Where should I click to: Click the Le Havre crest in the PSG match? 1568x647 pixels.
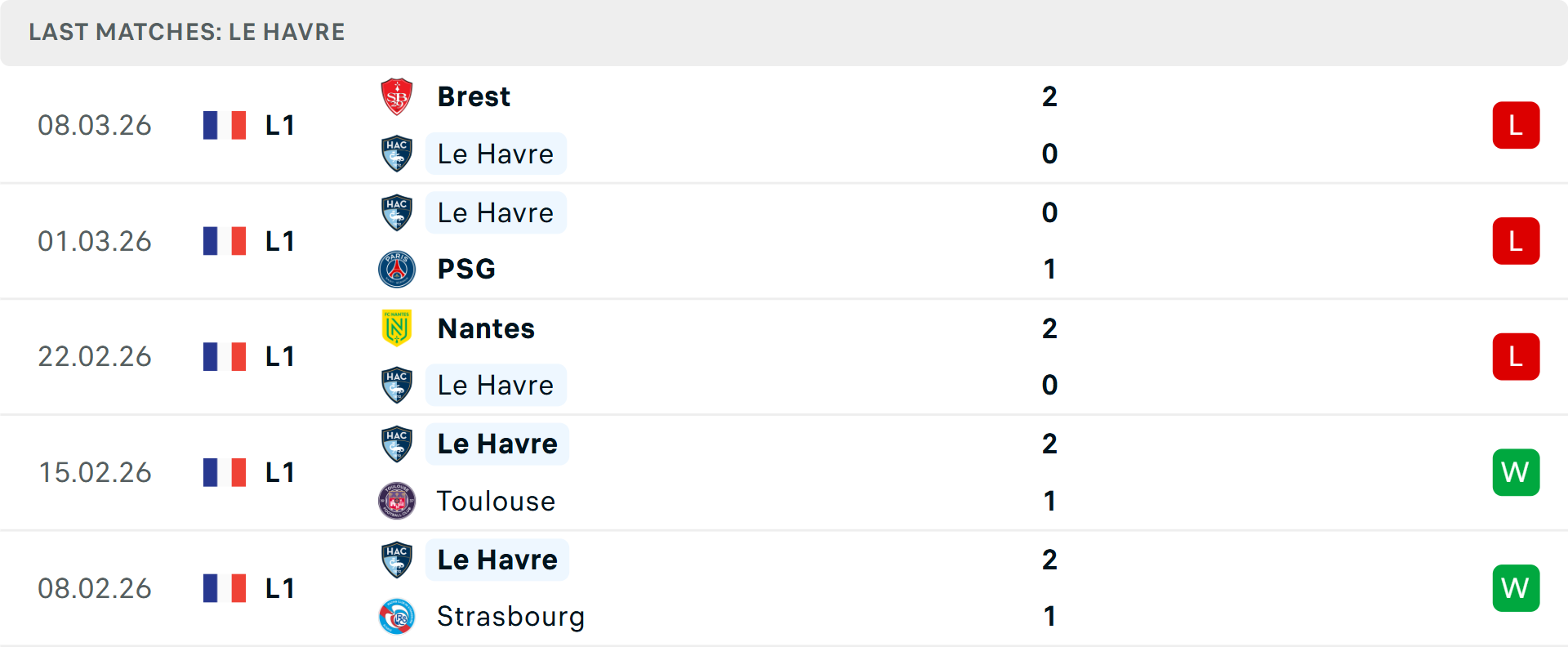click(397, 212)
